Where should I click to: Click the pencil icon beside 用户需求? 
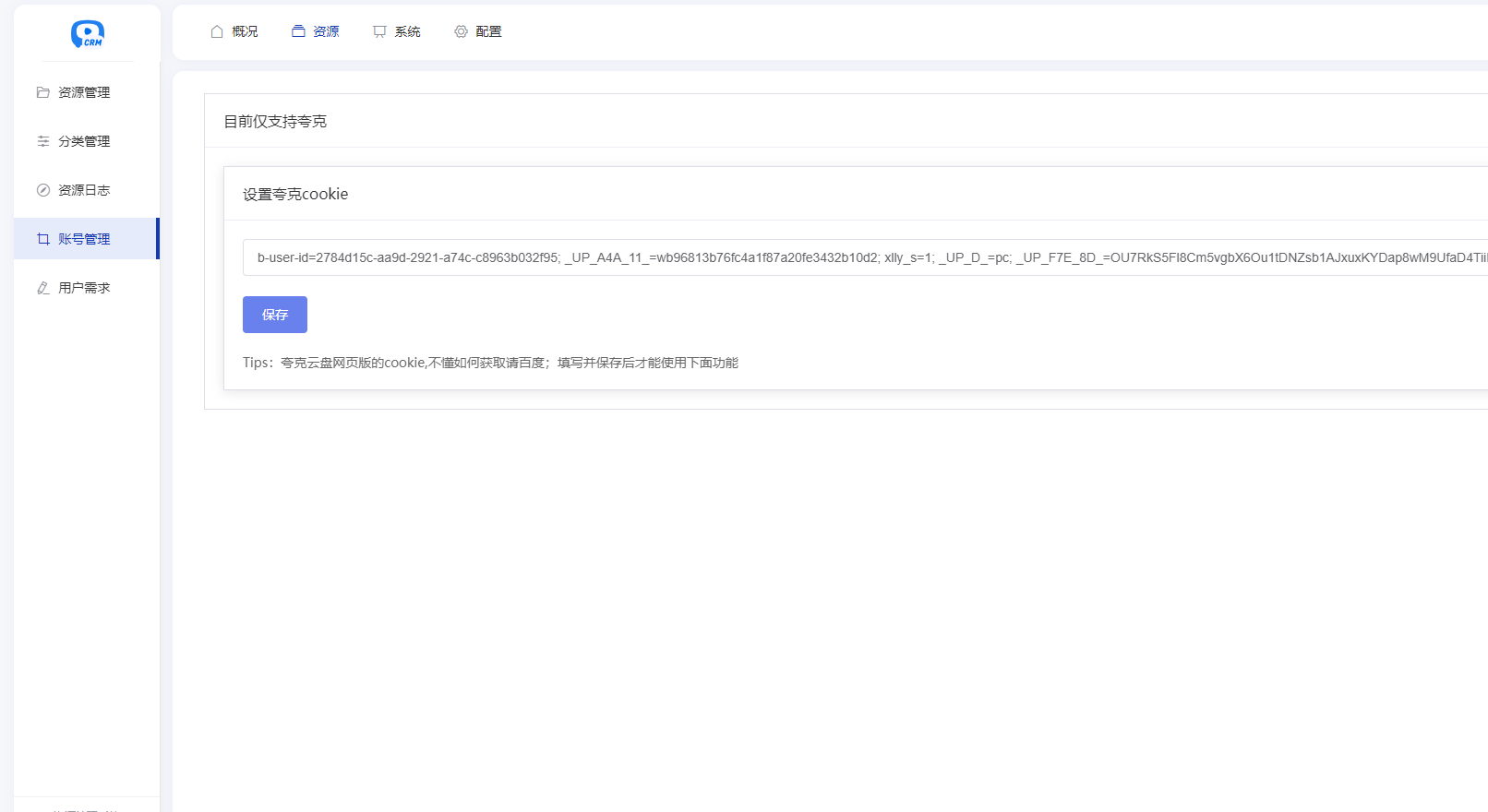[43, 288]
